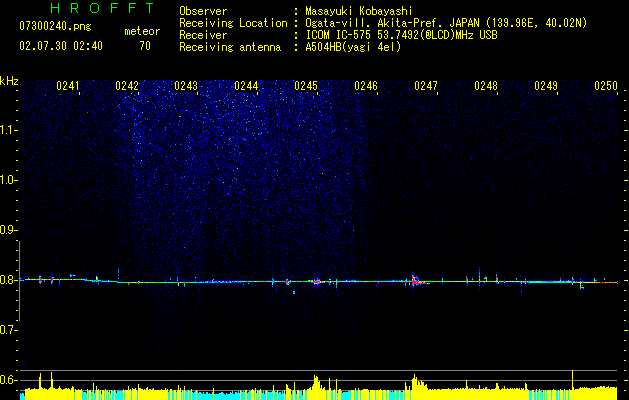
Task: Click the 0242 time marker
Action: pos(127,86)
